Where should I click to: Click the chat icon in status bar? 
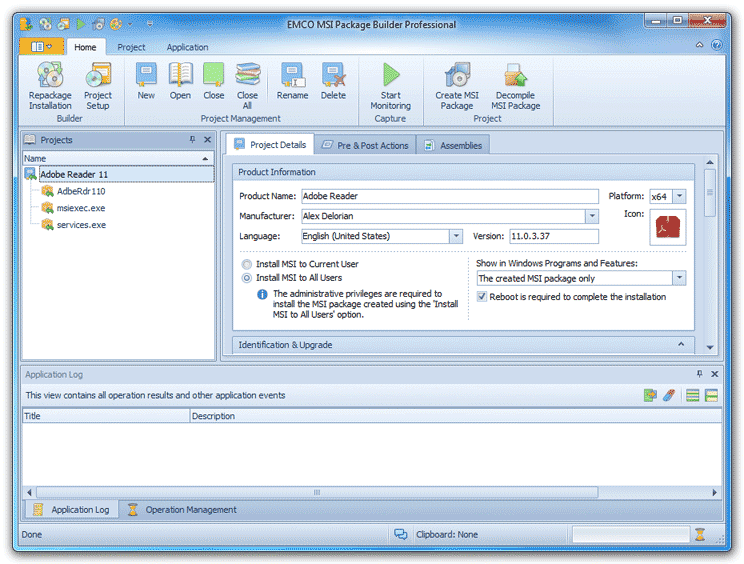pyautogui.click(x=400, y=534)
